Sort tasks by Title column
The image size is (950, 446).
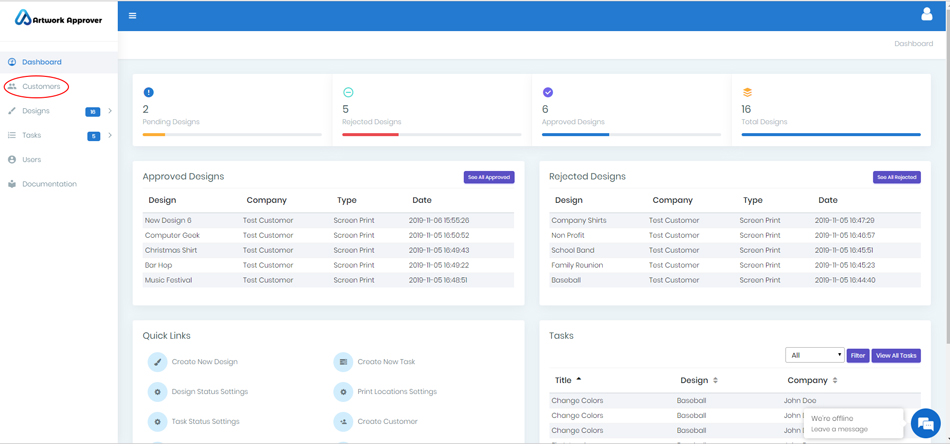568,380
